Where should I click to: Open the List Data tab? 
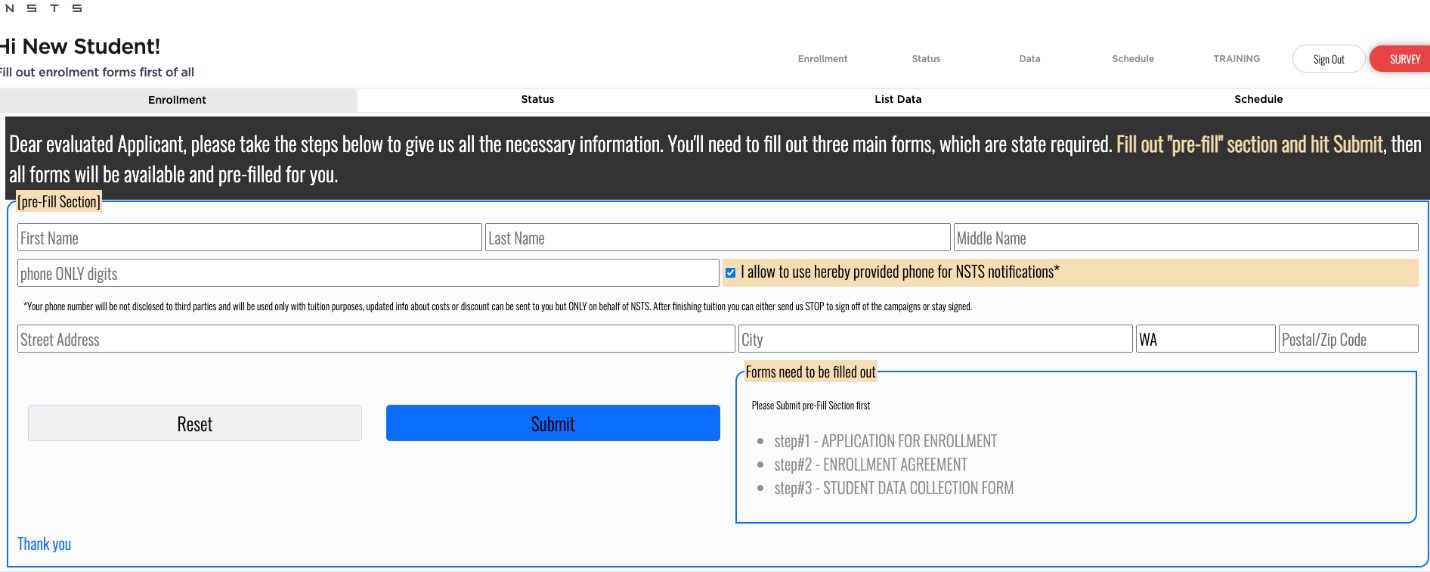tap(897, 100)
